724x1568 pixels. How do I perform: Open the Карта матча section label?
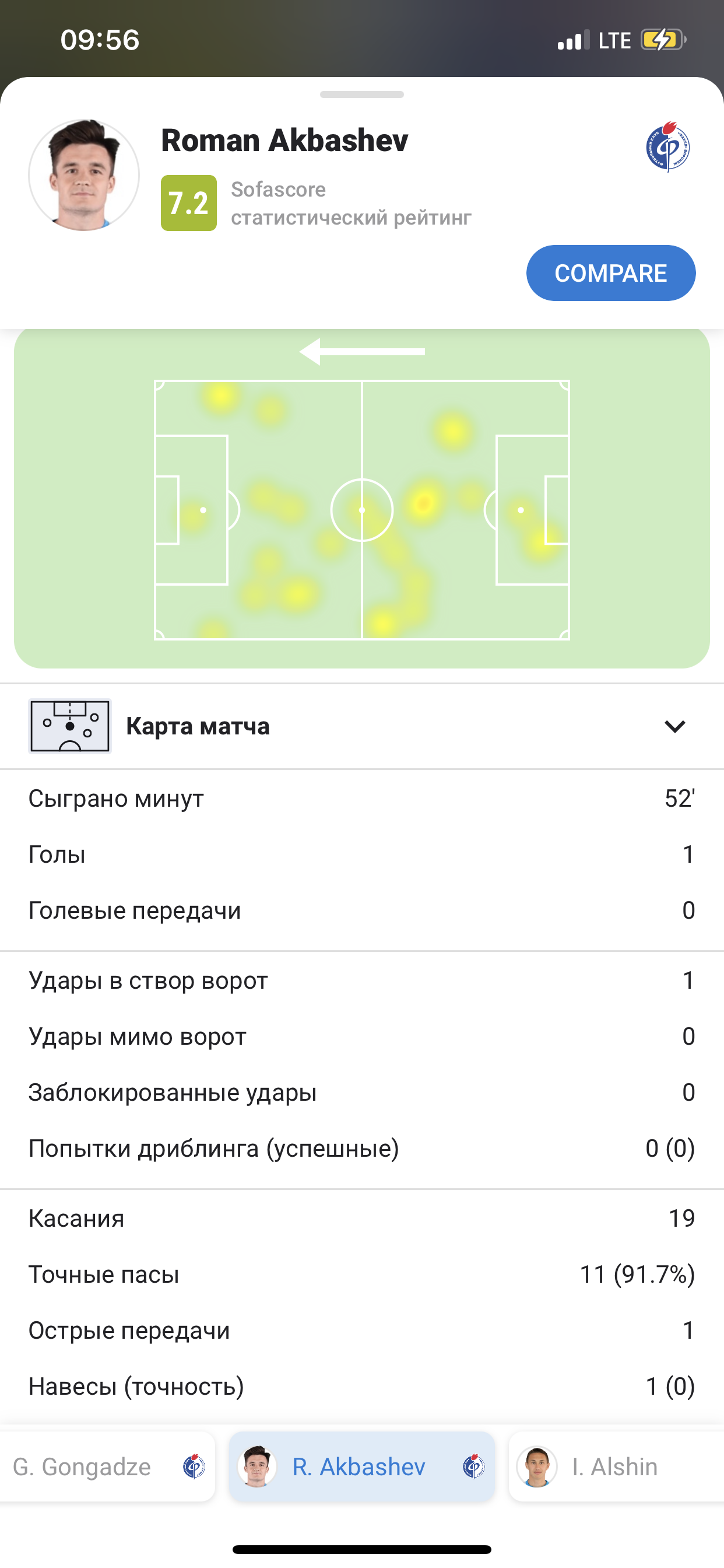[198, 726]
